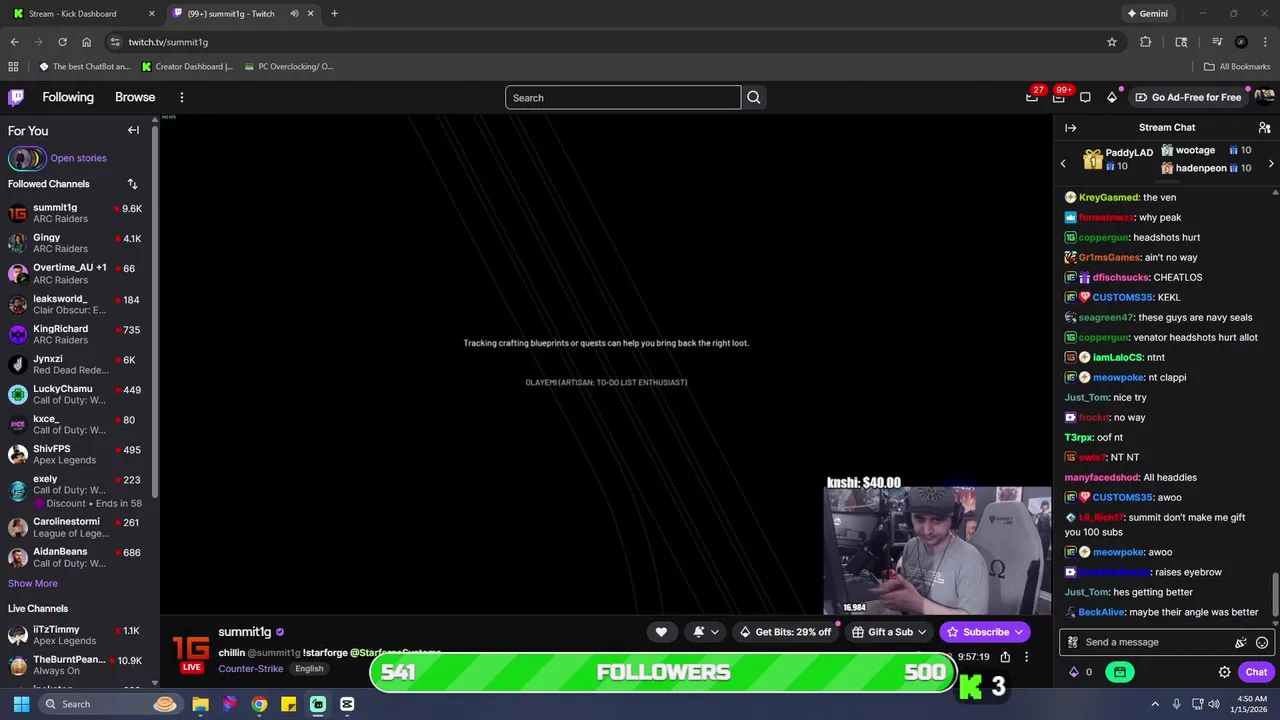Open chat community users list icon

(x=1264, y=128)
